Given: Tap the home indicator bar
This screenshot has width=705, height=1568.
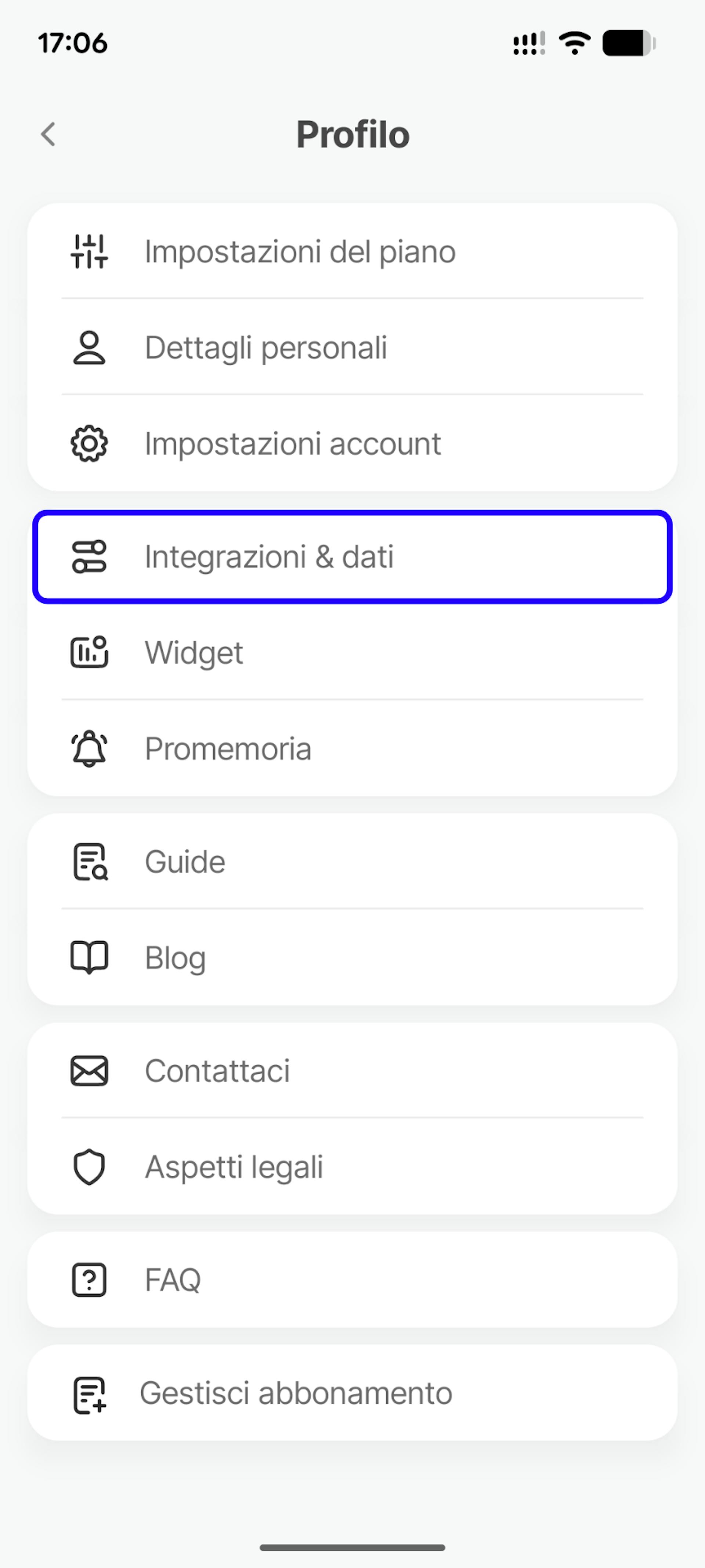Looking at the screenshot, I should click(352, 1547).
